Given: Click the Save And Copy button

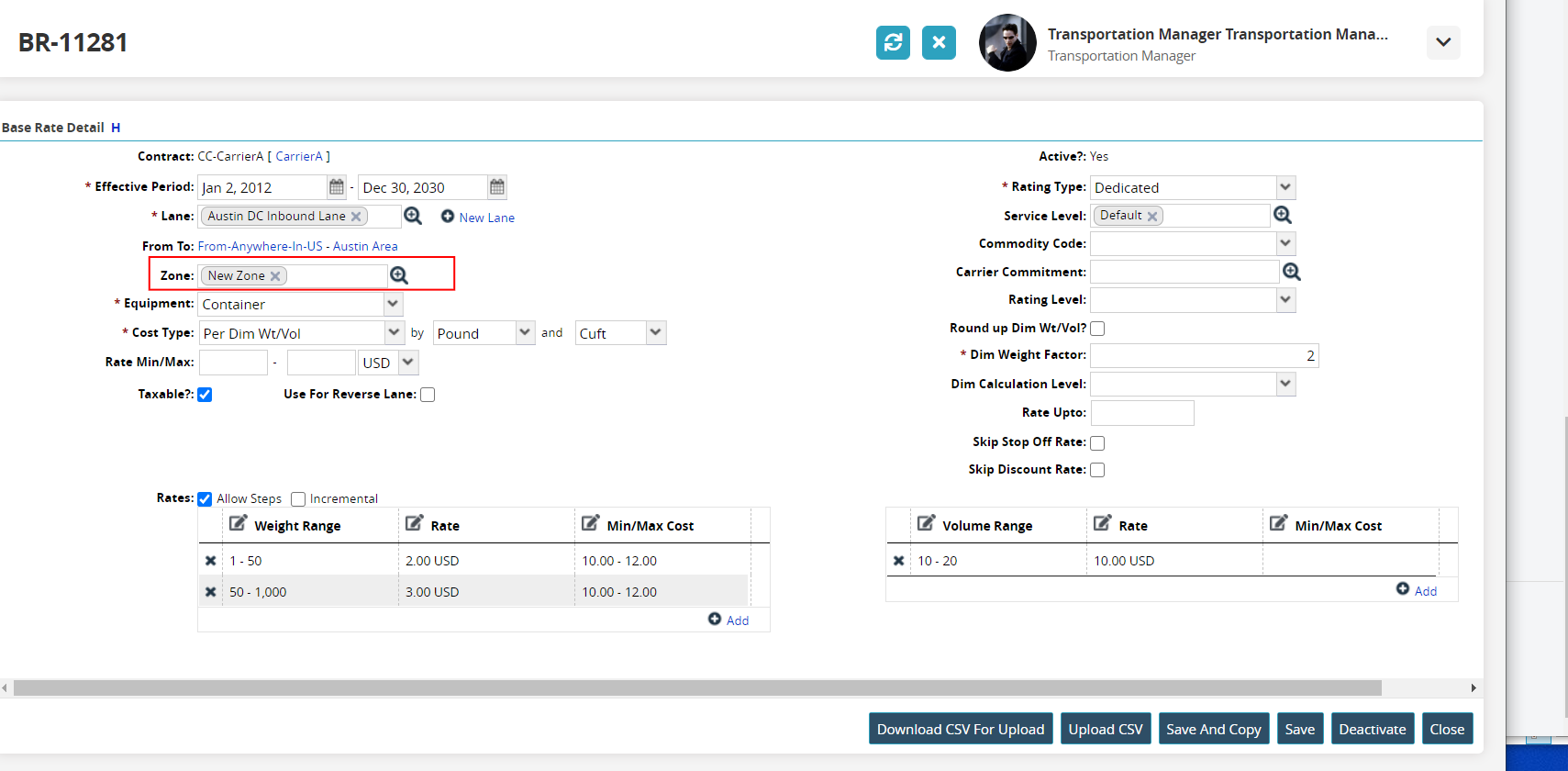Looking at the screenshot, I should click(1214, 729).
